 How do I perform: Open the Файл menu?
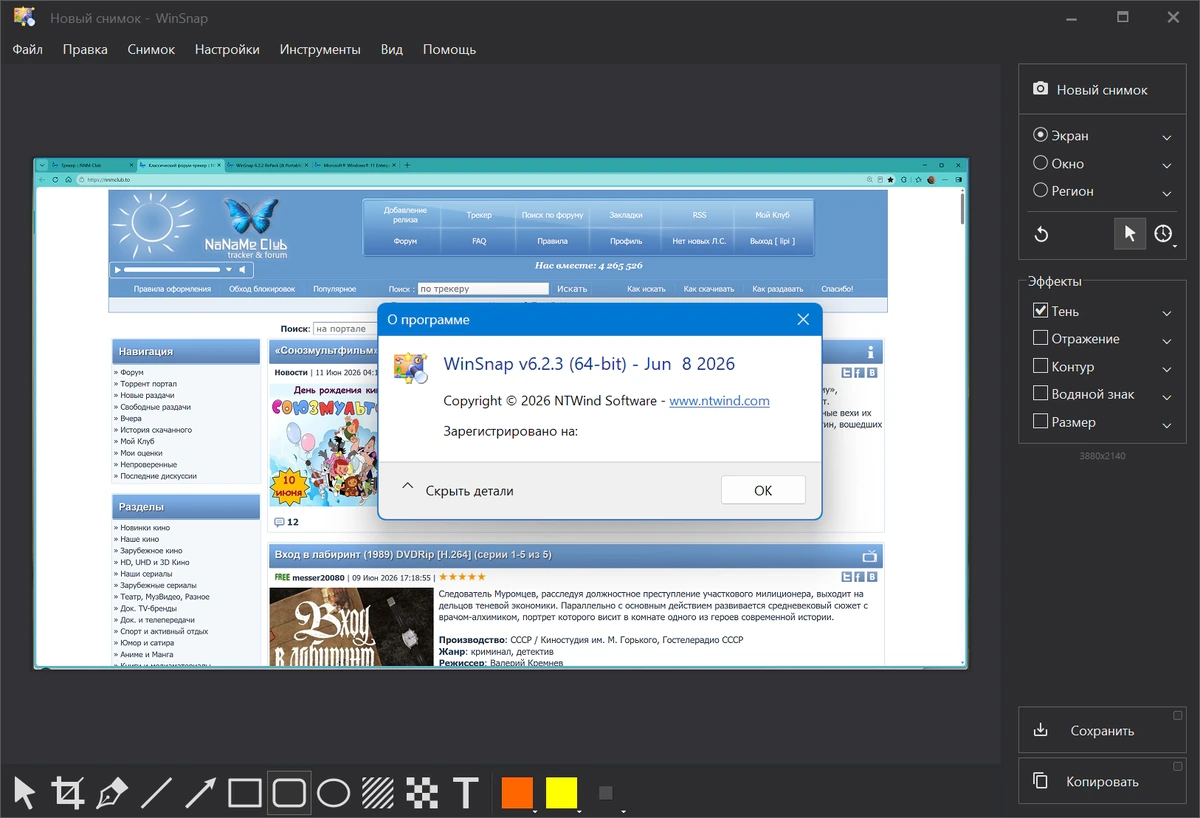(28, 49)
